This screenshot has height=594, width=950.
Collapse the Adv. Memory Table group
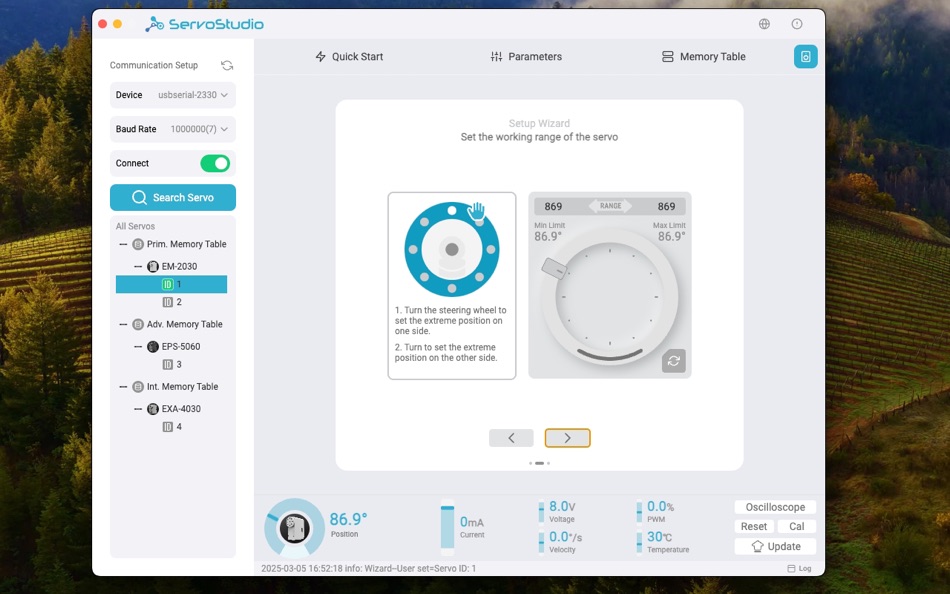[123, 324]
